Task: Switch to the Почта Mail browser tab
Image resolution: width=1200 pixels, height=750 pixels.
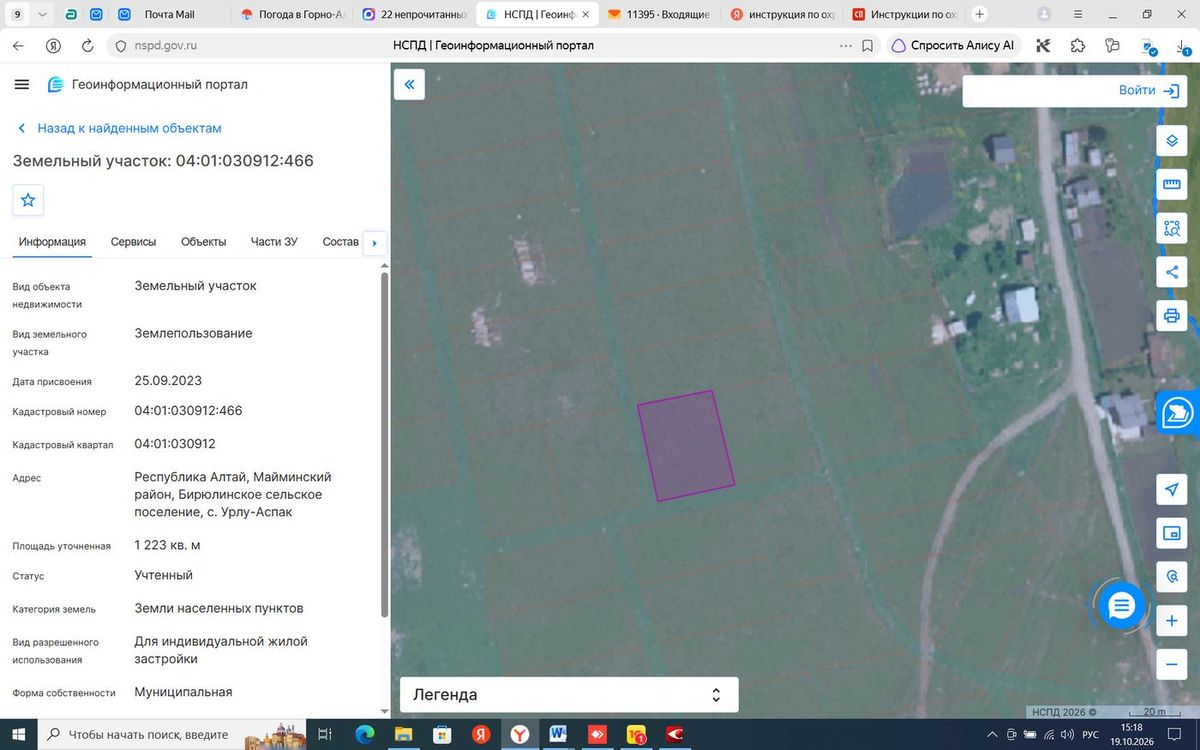Action: tap(168, 15)
